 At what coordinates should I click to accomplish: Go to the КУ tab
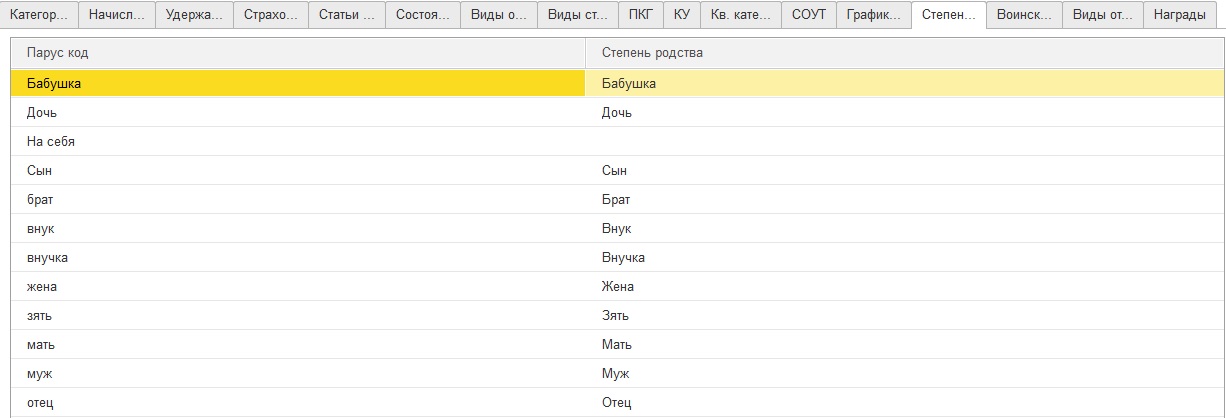pyautogui.click(x=681, y=15)
